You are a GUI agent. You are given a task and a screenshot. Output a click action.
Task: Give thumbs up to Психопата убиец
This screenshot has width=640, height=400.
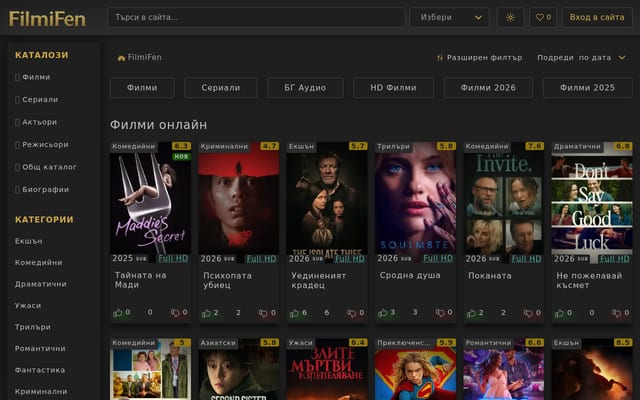pos(210,313)
